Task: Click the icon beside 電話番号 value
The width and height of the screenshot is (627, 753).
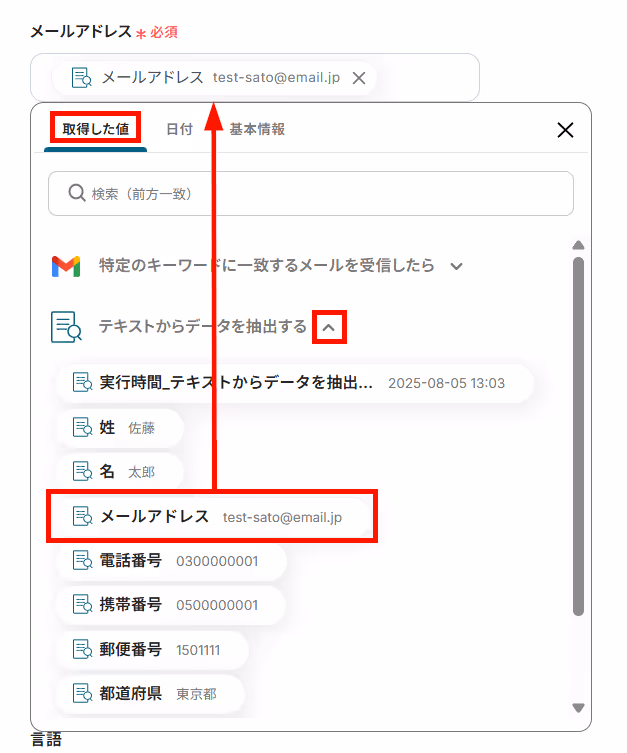Action: (x=82, y=560)
